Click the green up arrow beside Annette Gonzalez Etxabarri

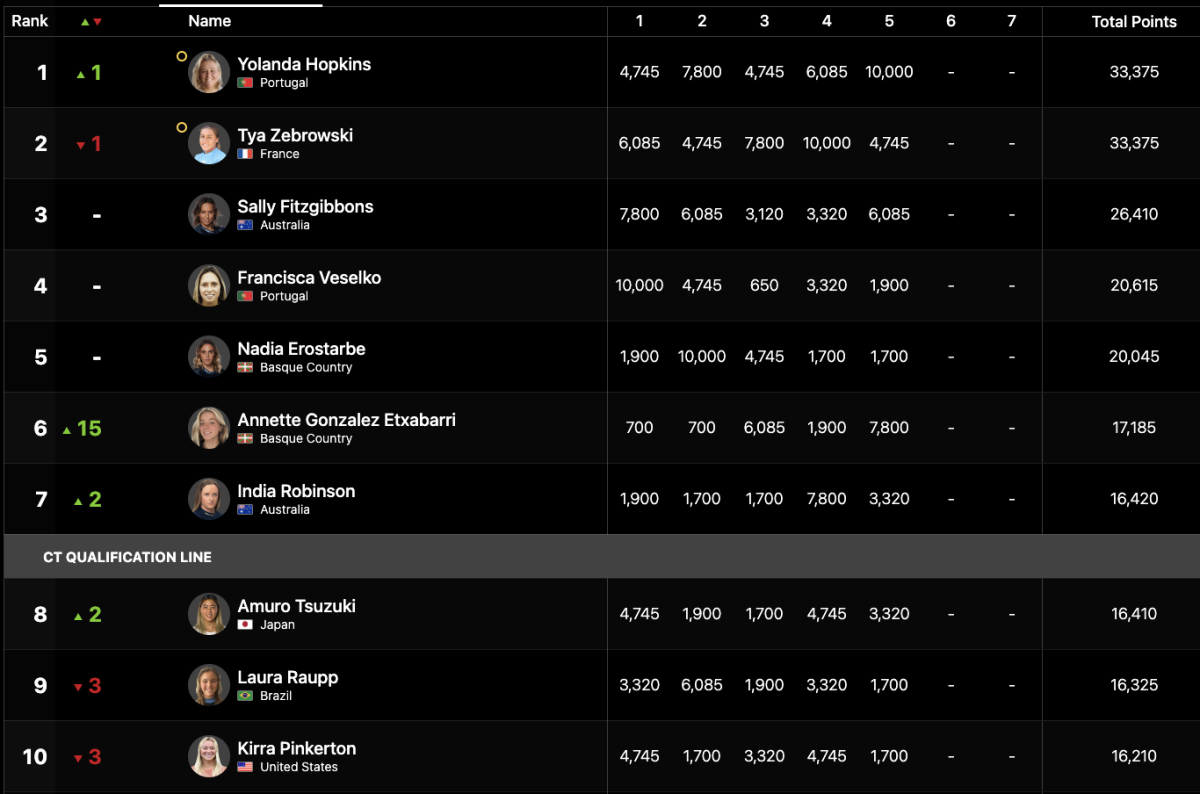coord(67,429)
